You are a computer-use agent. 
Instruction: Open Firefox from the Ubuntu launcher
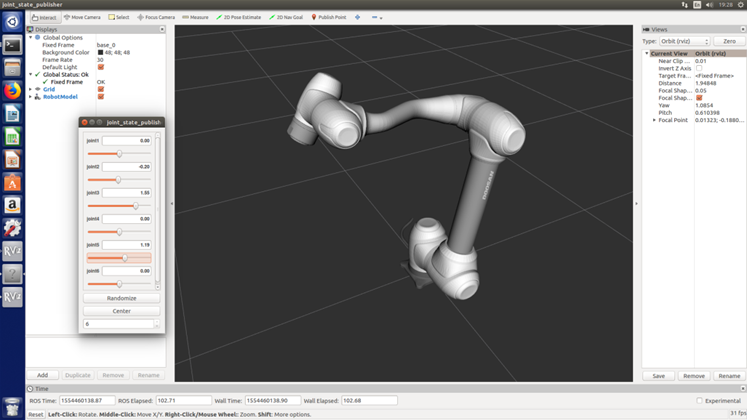pyautogui.click(x=12, y=91)
